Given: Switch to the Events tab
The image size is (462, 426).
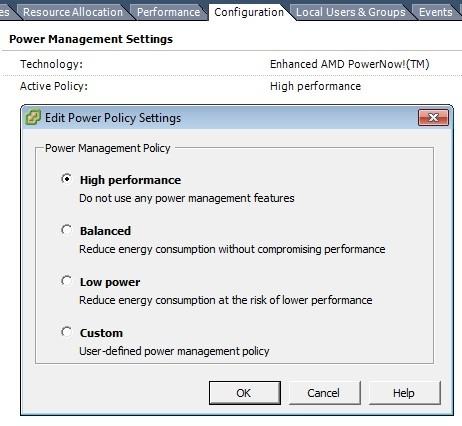Looking at the screenshot, I should (436, 12).
